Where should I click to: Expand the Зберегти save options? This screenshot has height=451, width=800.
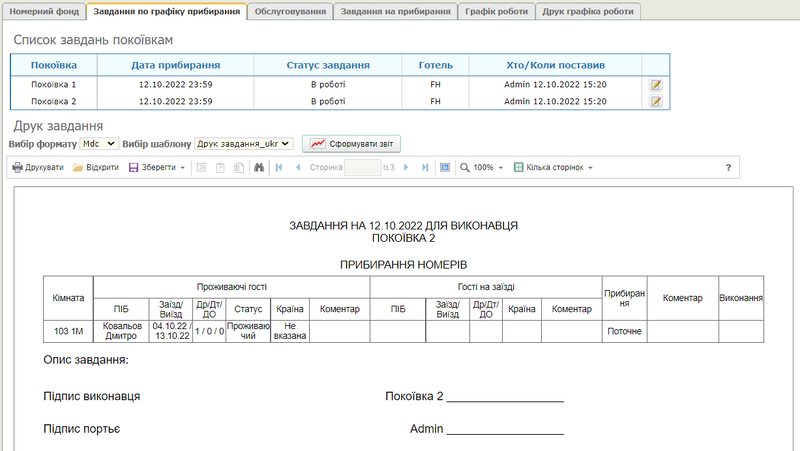coord(158,168)
